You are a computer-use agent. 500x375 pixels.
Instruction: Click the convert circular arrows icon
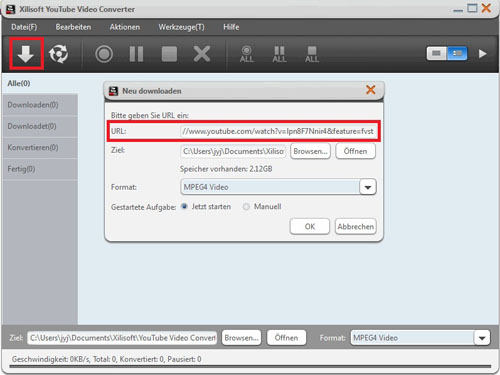(x=58, y=54)
